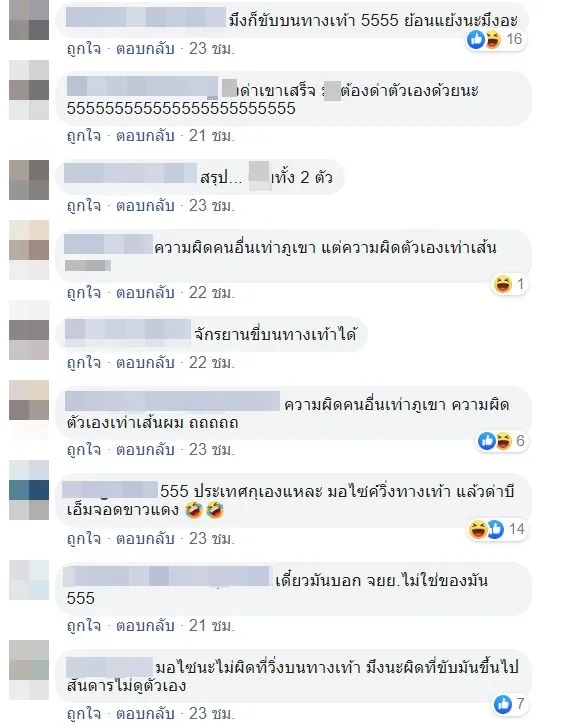Click the reaction icons with 16 count
Screen dimensions: 570x725
tap(495, 39)
